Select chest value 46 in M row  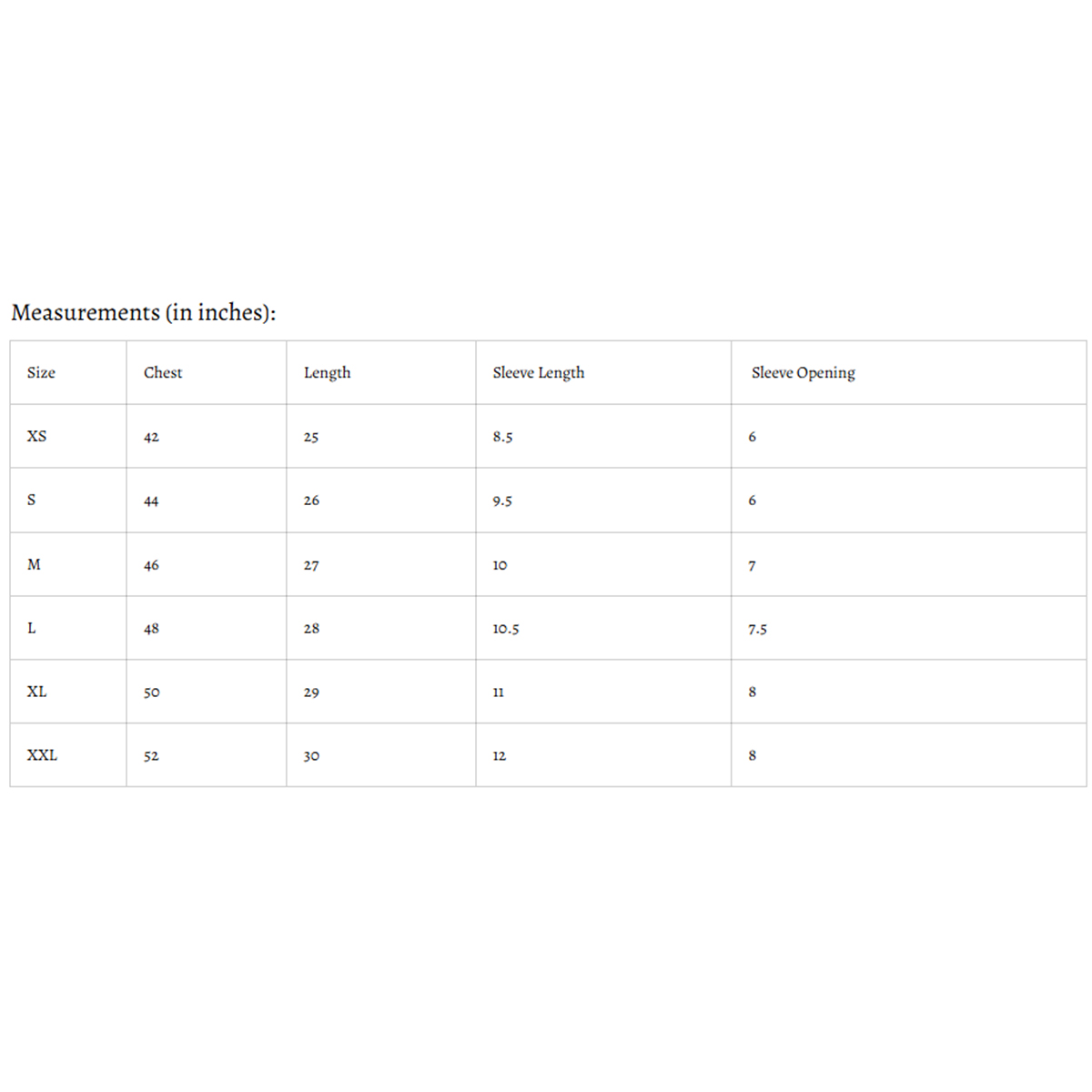[151, 565]
